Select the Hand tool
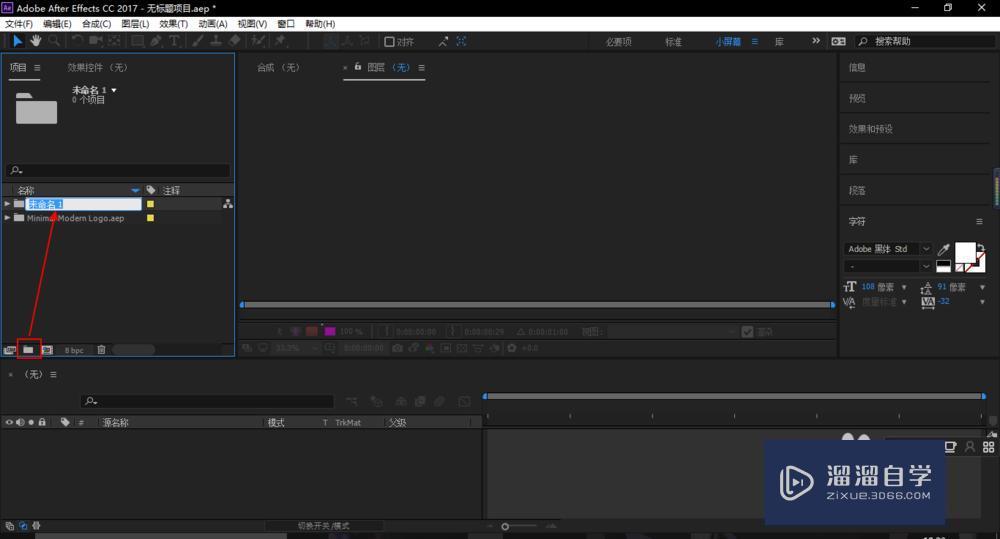1000x539 pixels. coord(36,41)
